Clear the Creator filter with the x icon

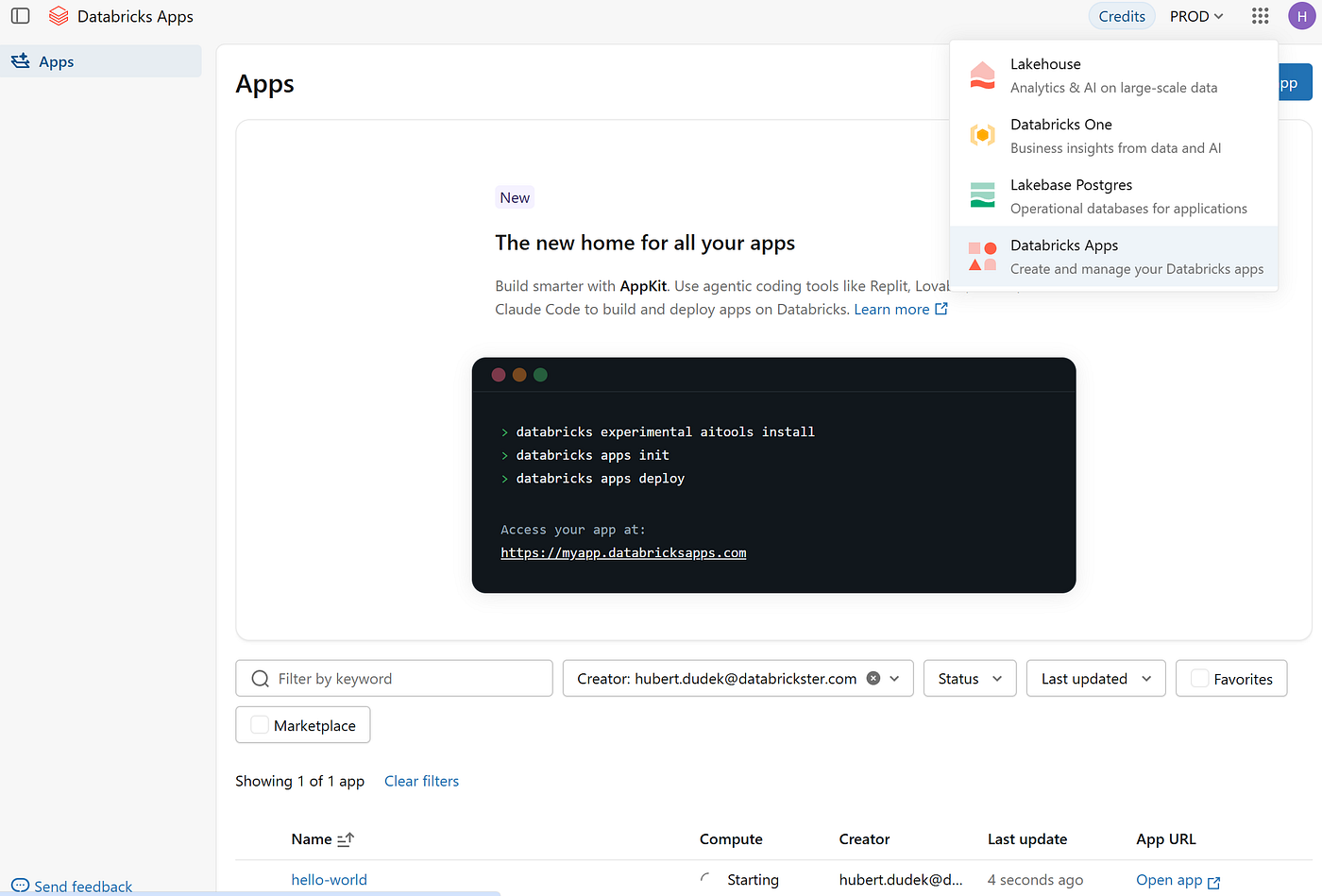(x=873, y=678)
